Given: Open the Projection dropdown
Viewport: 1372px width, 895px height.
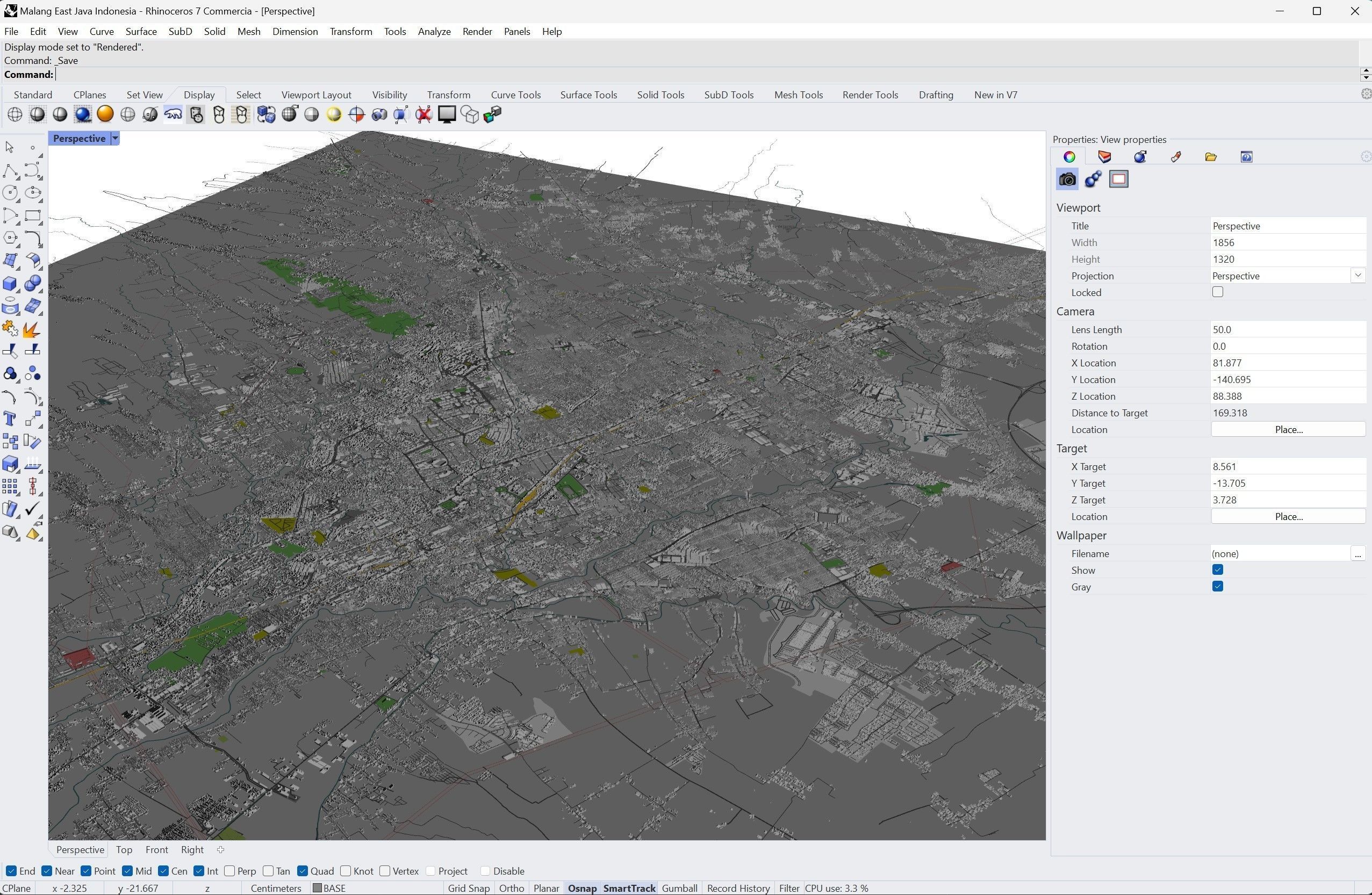Looking at the screenshot, I should (1357, 276).
